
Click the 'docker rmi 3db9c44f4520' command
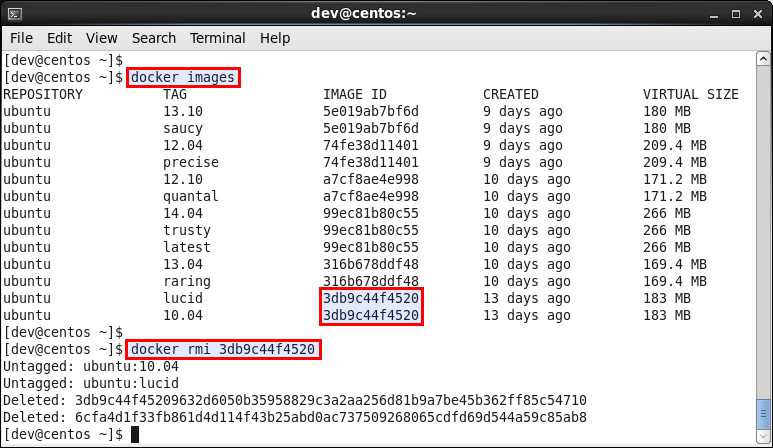[223, 349]
